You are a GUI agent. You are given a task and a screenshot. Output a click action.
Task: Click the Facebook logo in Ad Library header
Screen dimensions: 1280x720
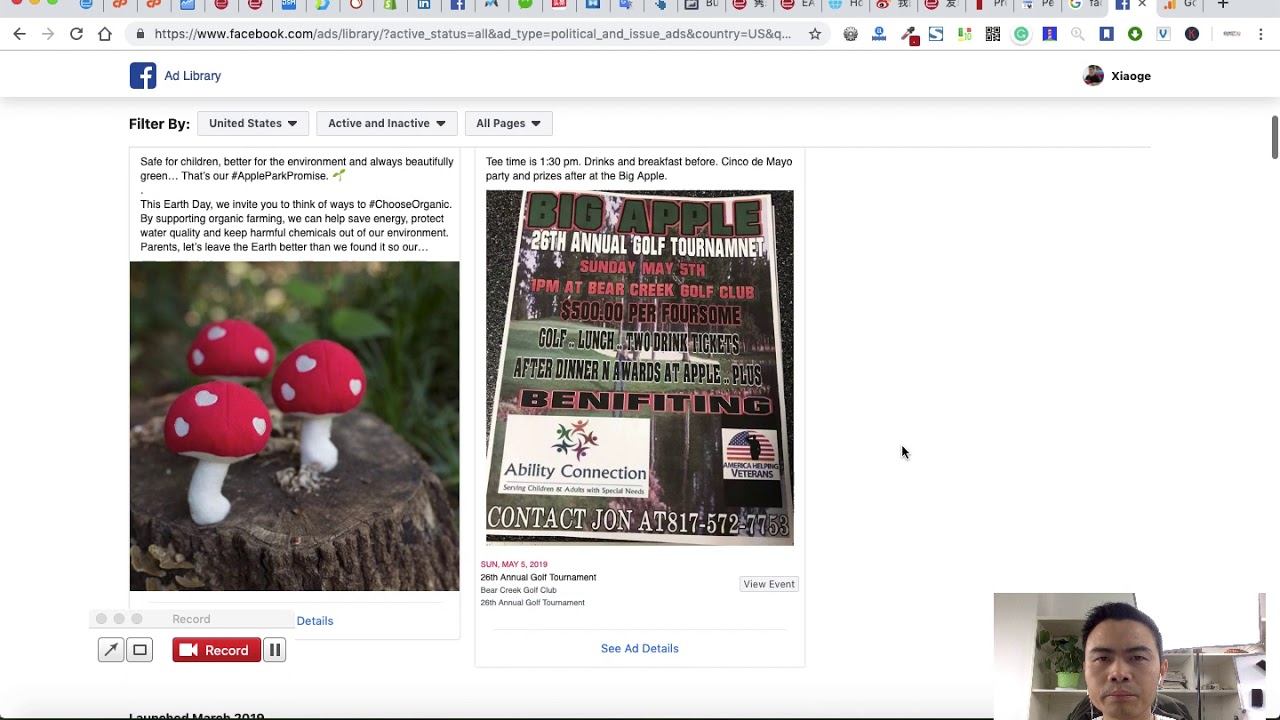coord(143,76)
